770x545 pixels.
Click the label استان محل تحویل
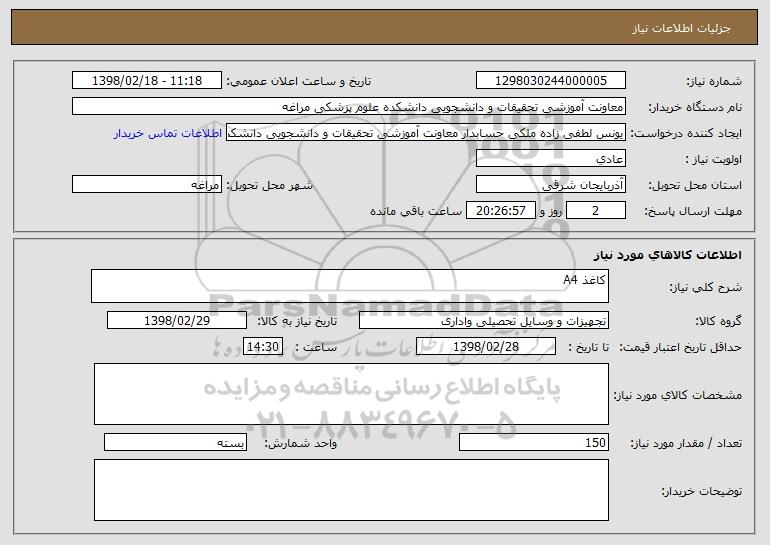point(695,186)
